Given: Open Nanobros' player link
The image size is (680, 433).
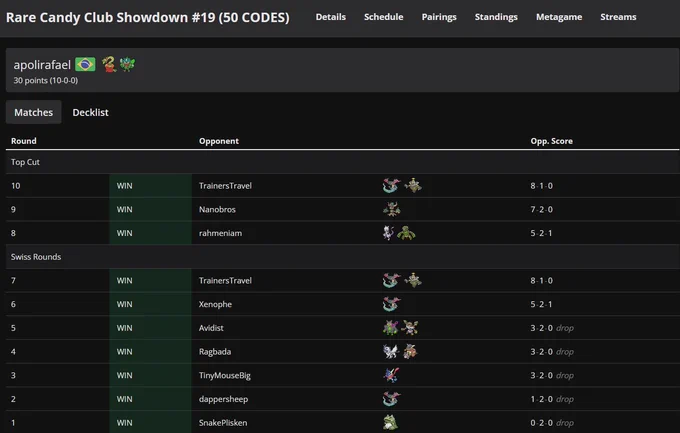Looking at the screenshot, I should 217,209.
